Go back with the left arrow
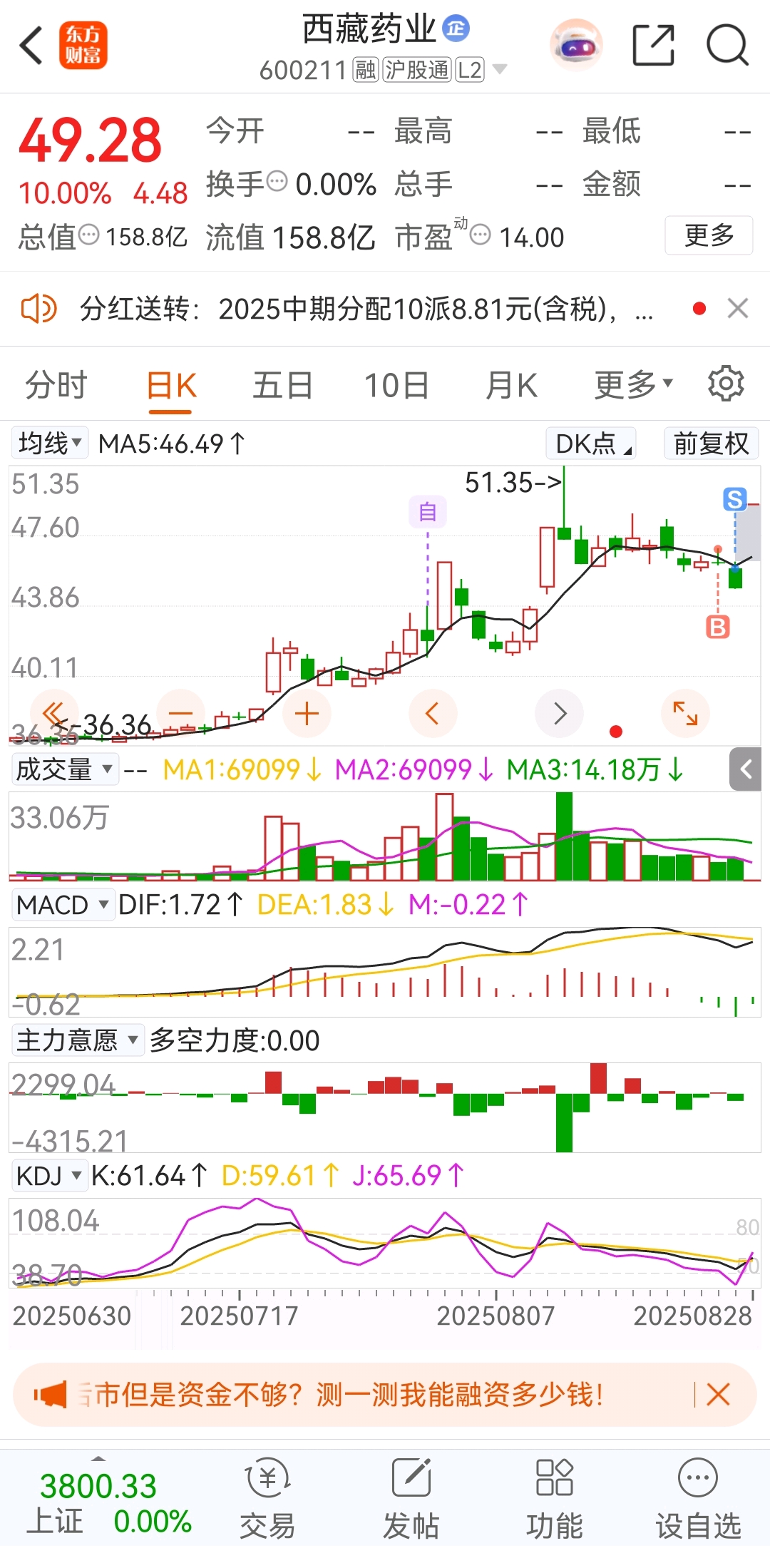 click(x=31, y=46)
